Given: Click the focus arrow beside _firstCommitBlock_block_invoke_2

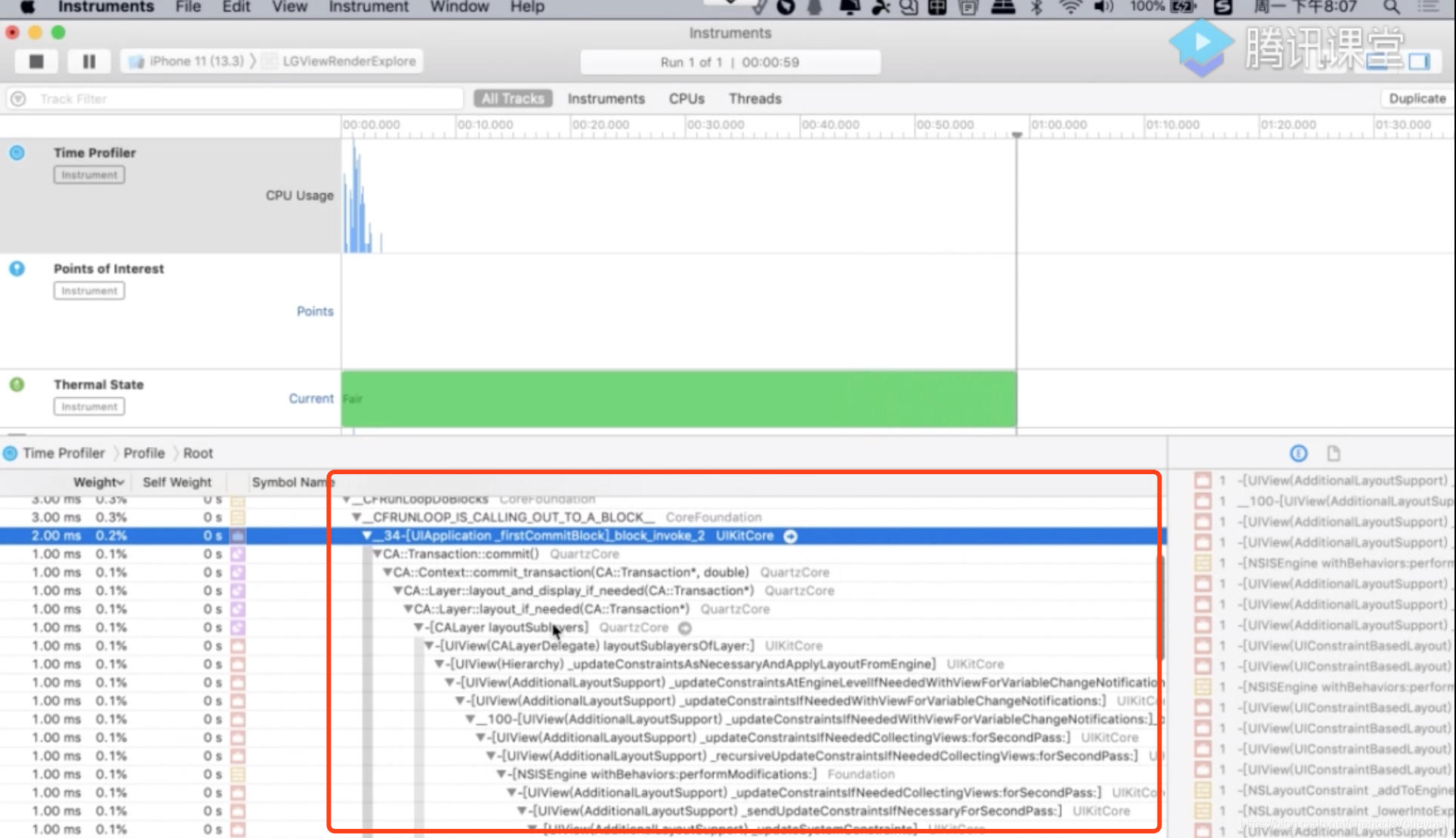Looking at the screenshot, I should point(791,535).
